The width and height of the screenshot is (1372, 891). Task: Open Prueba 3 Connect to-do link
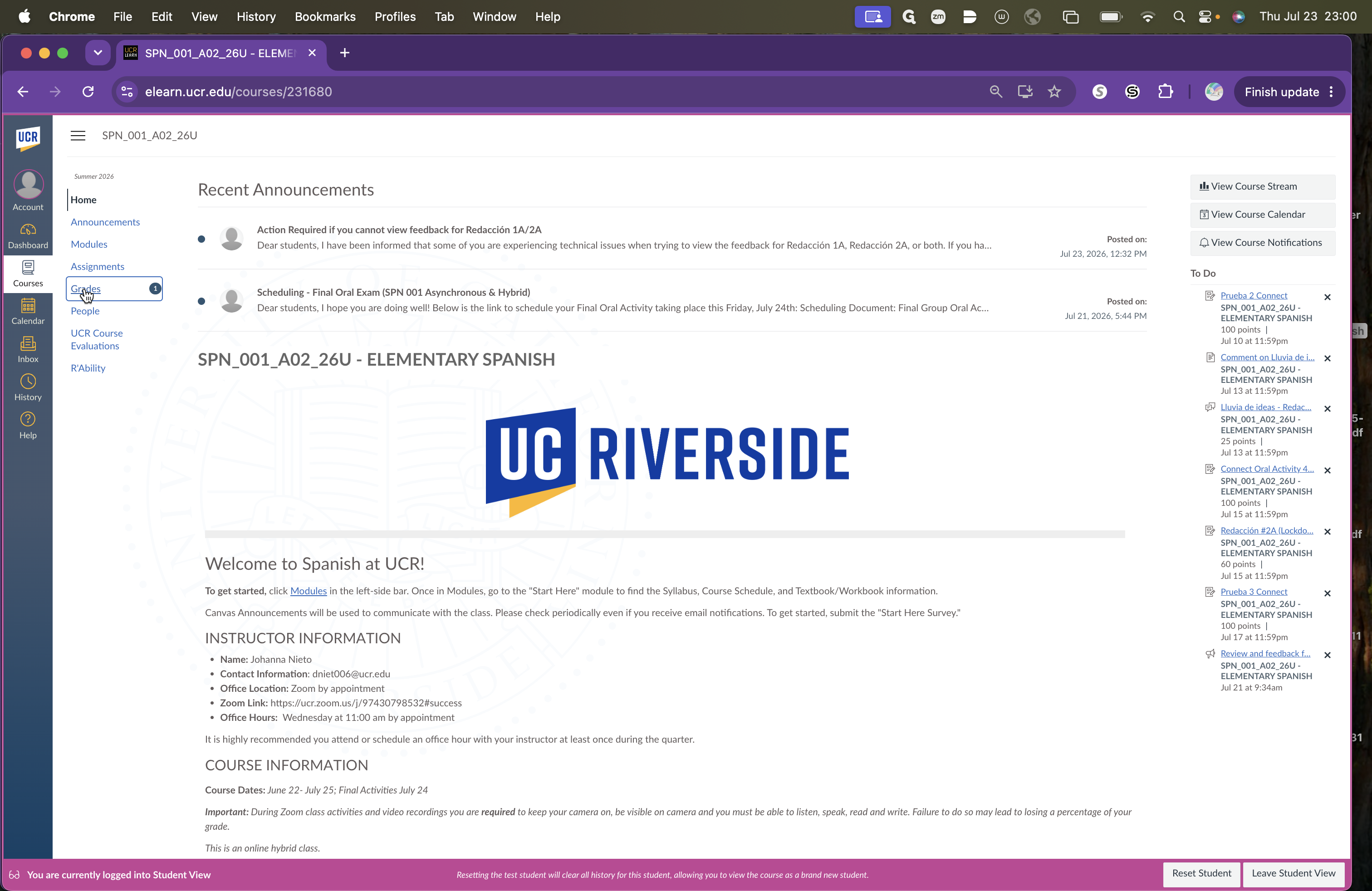[x=1254, y=591]
